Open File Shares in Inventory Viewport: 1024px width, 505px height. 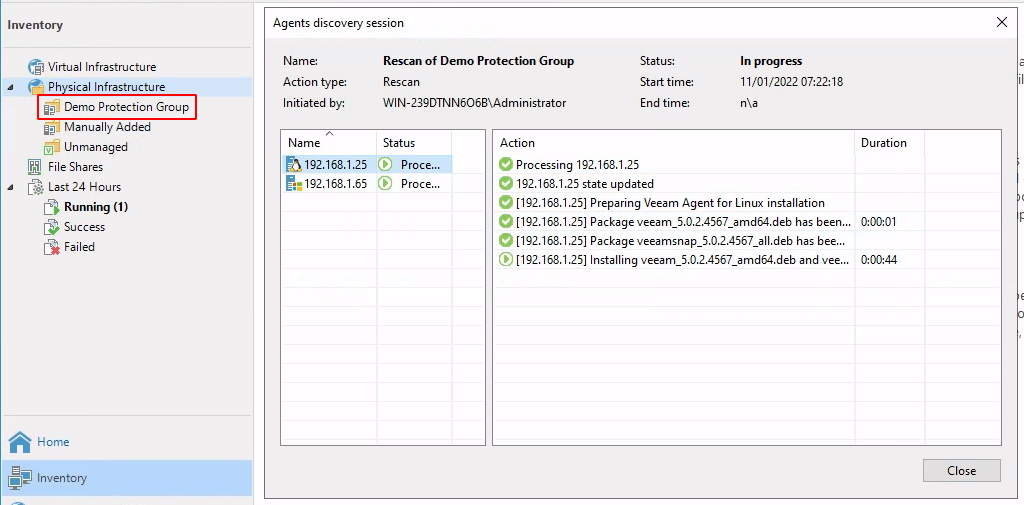(x=75, y=167)
